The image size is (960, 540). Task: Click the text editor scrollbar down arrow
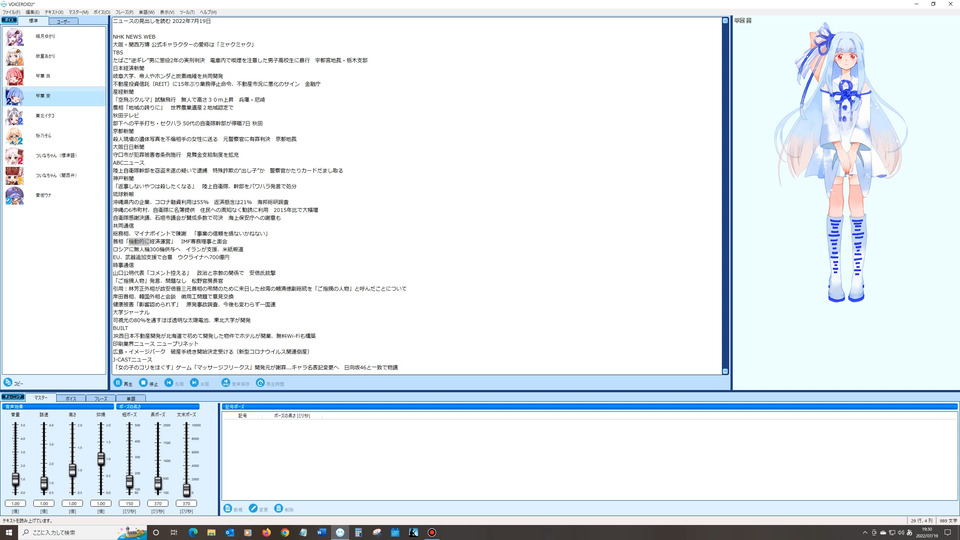click(726, 371)
